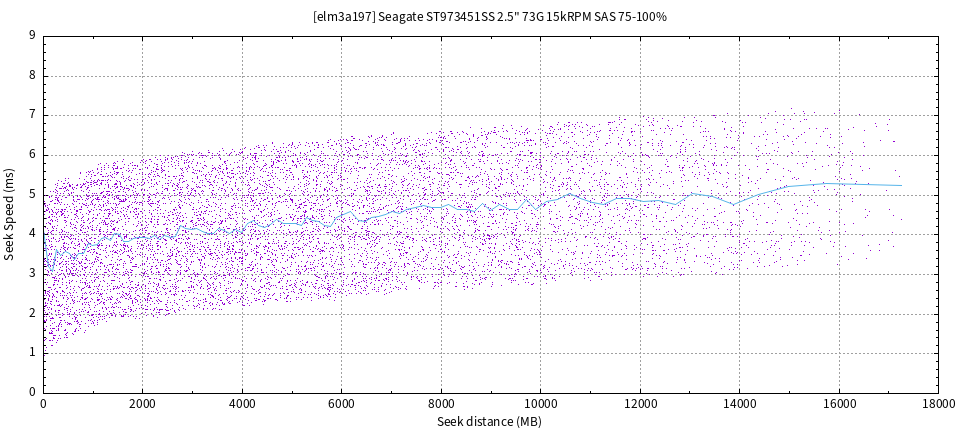Screen dimensions: 960x432
Task: Click the "Seek Speed (ms)" axis label
Action: pos(10,214)
